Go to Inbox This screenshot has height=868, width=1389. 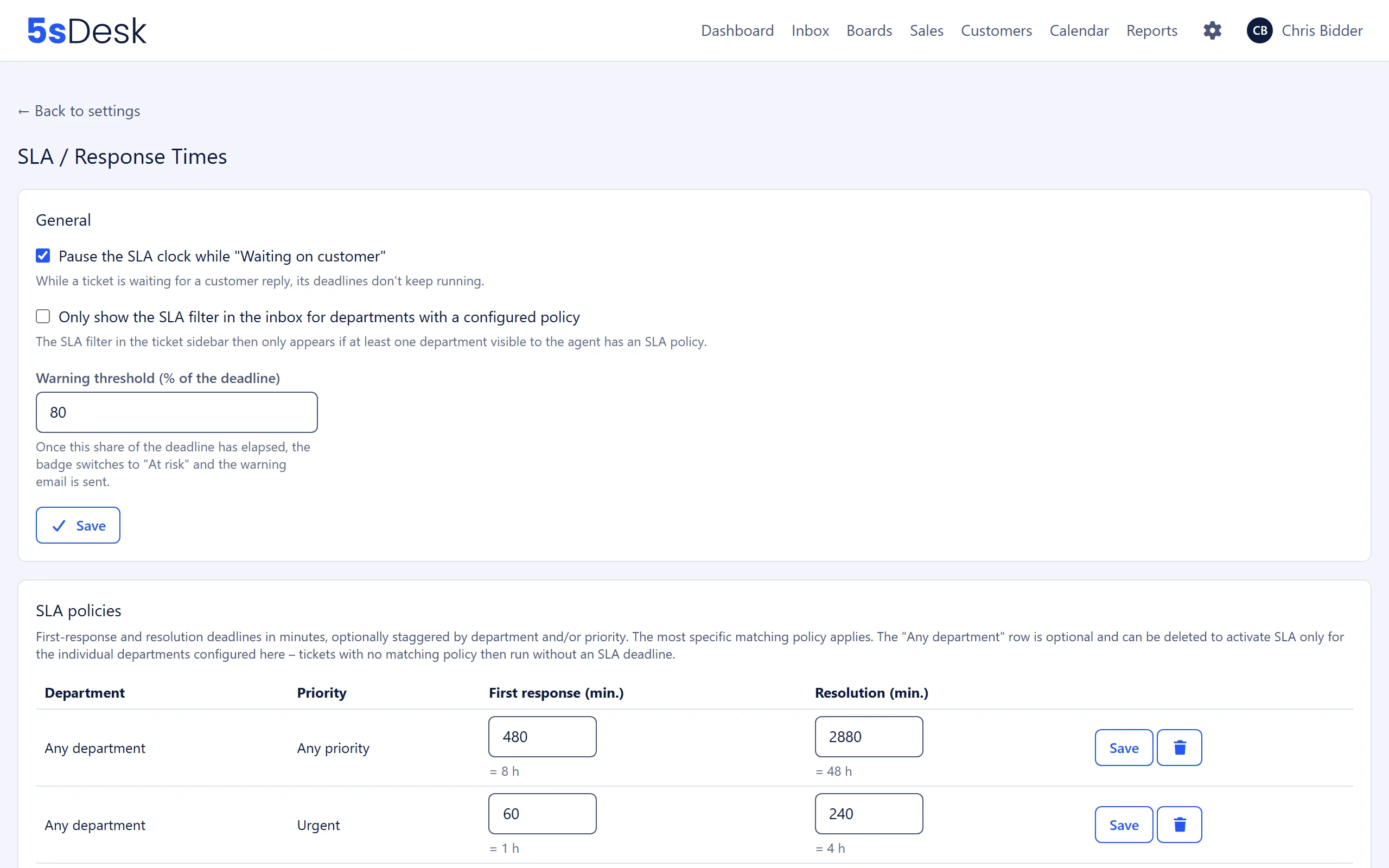pos(810,30)
